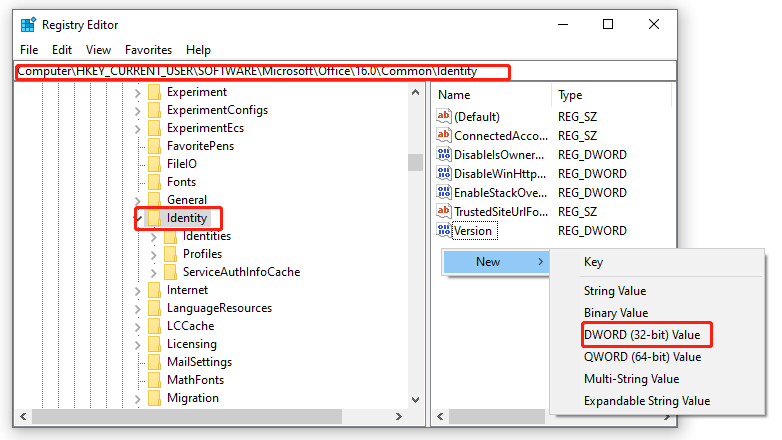Open the View menu

coord(98,50)
